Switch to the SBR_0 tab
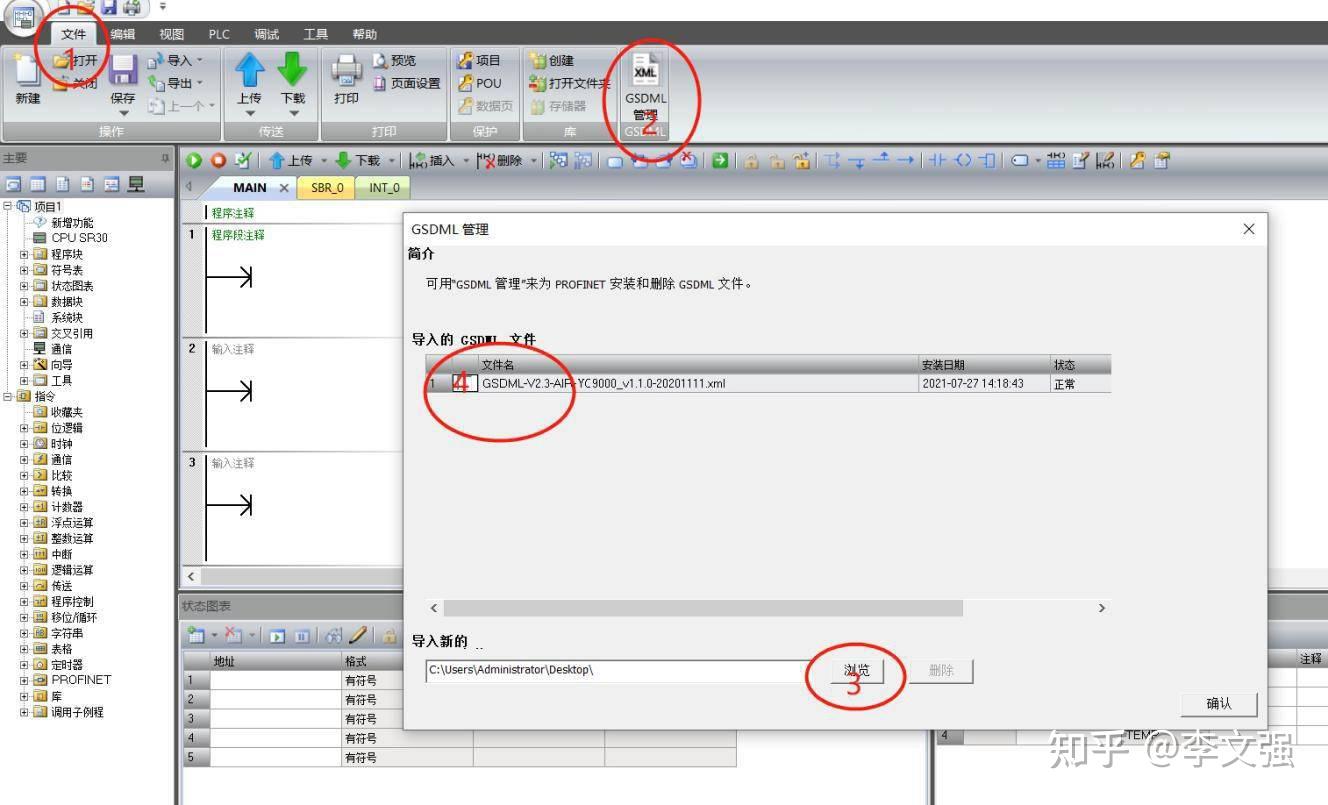The width and height of the screenshot is (1328, 805). pyautogui.click(x=326, y=187)
